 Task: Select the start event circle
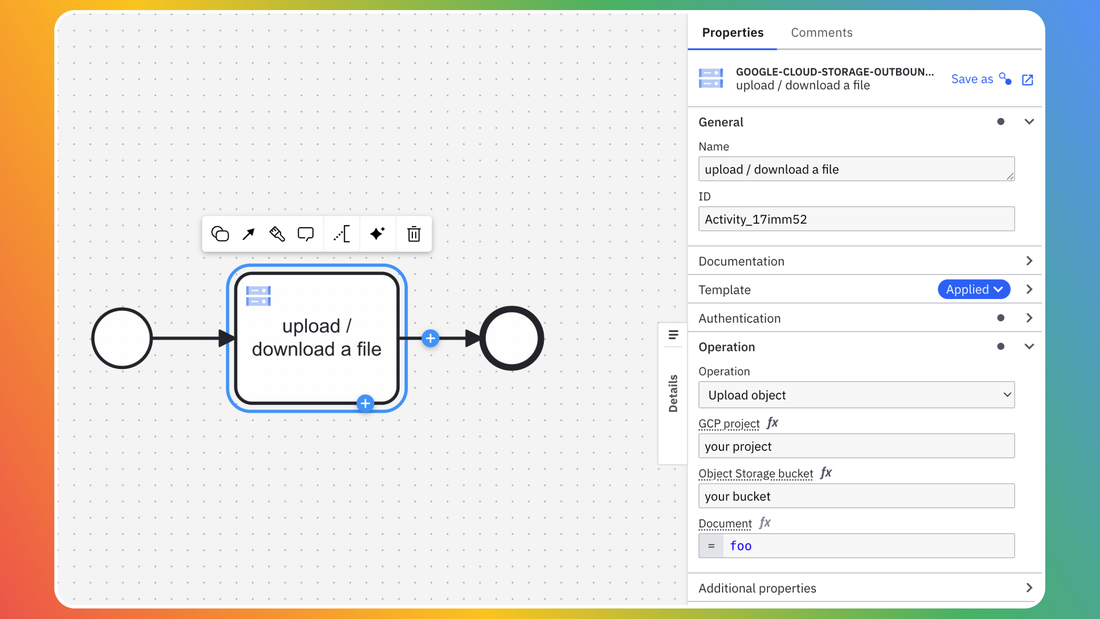(122, 338)
